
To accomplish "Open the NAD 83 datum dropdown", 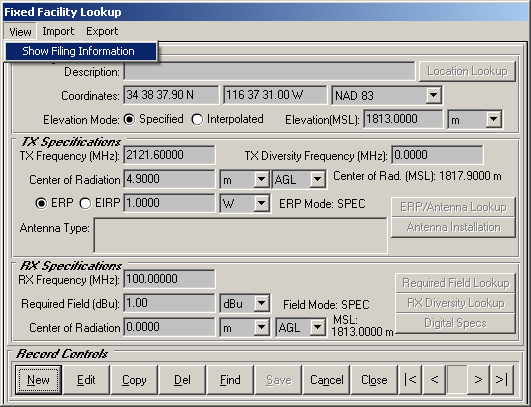I will tap(433, 95).
